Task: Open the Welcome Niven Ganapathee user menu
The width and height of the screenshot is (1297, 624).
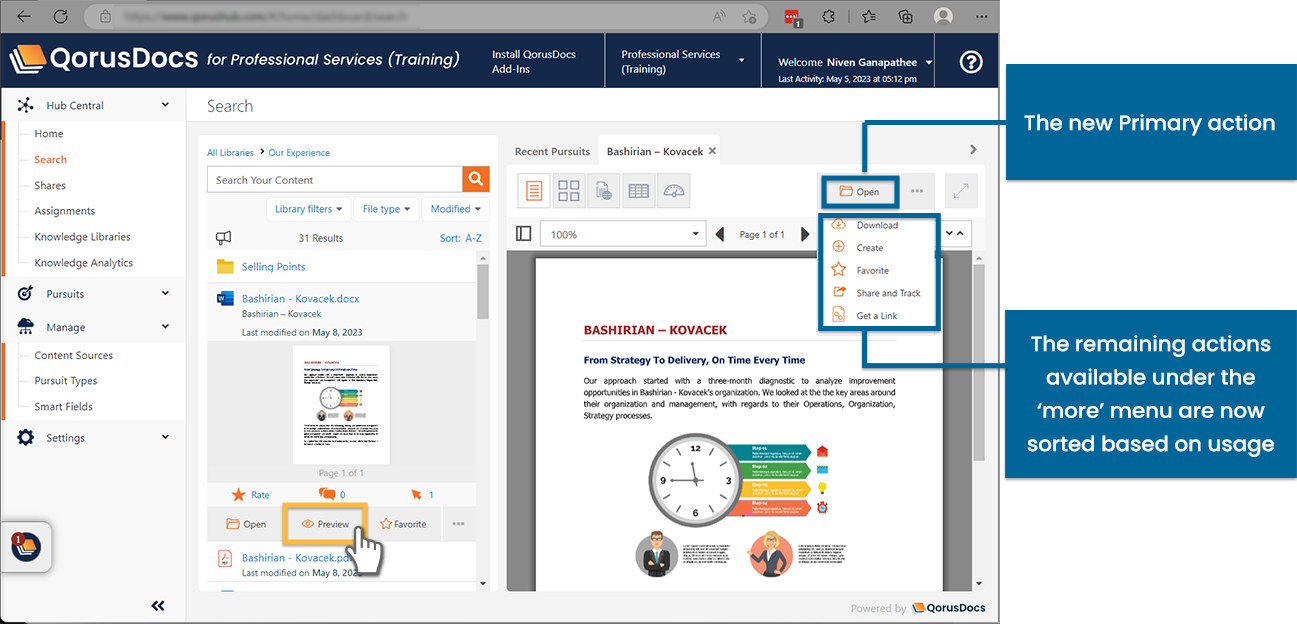Action: (855, 62)
